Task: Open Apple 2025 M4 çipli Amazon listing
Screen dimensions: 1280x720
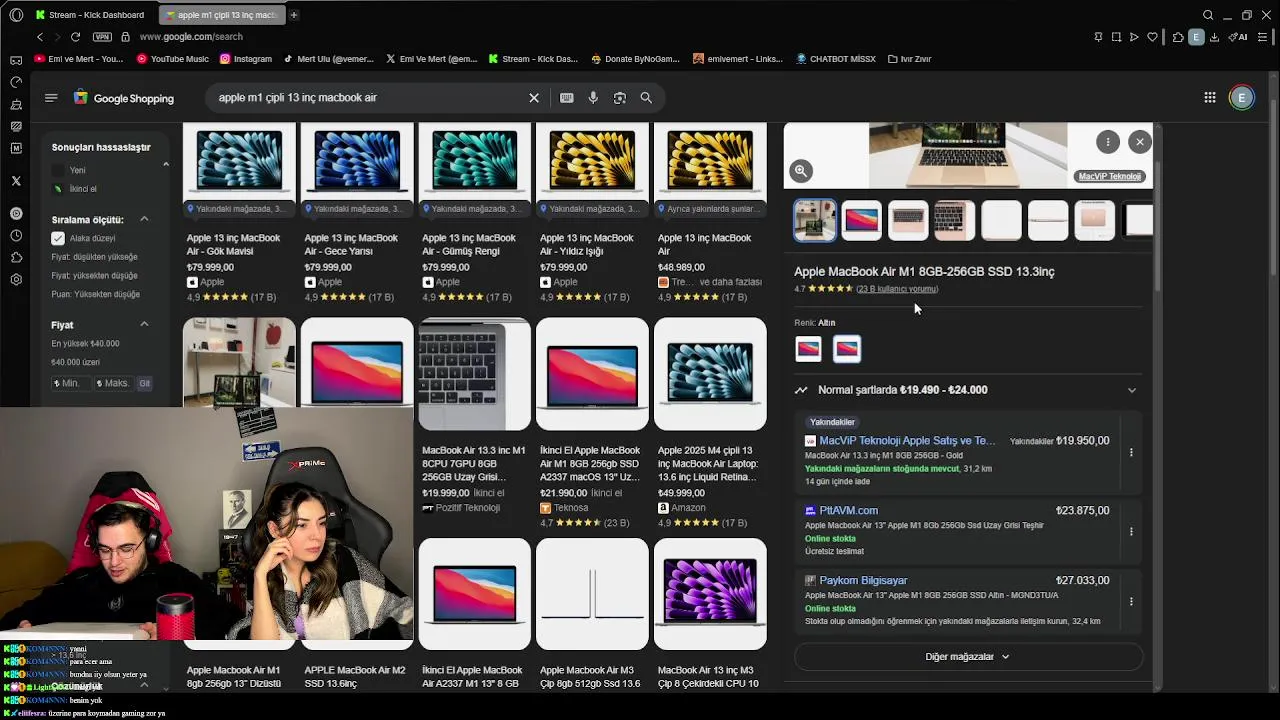Action: (710, 424)
